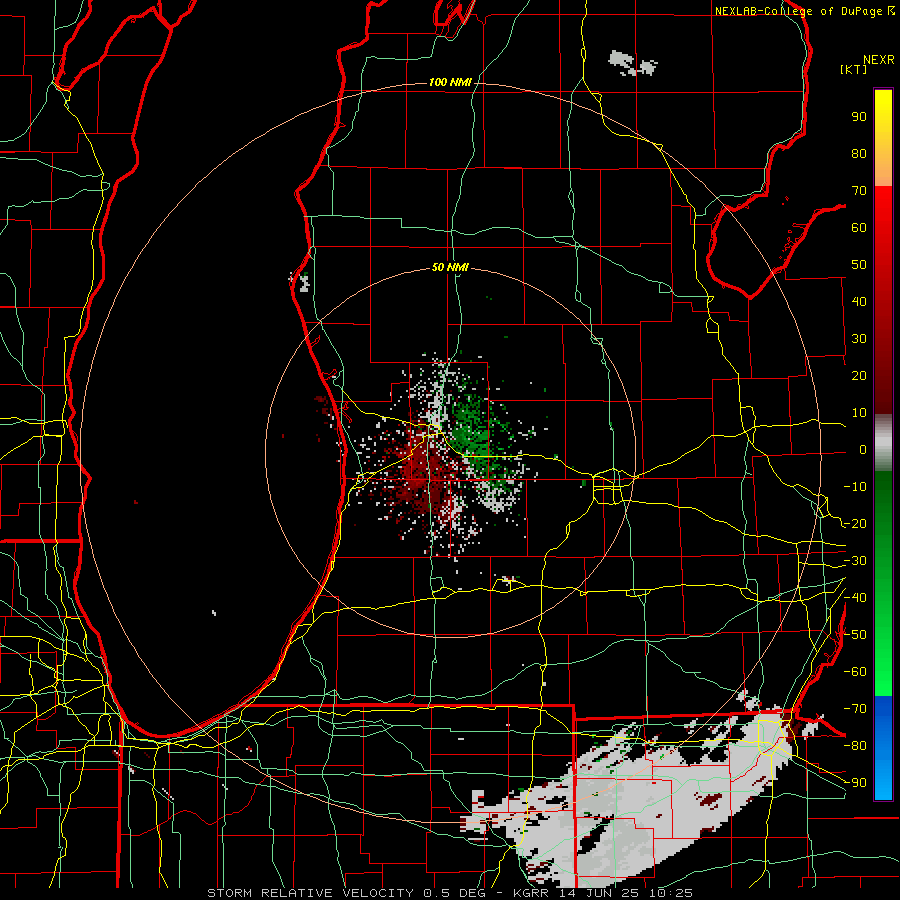Click the small gray echo in the far northeast
Image resolution: width=900 pixels, height=900 pixels.
(x=633, y=64)
